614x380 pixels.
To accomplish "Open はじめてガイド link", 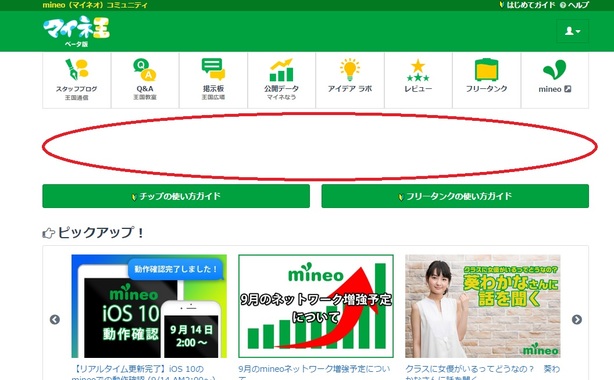I will click(527, 5).
